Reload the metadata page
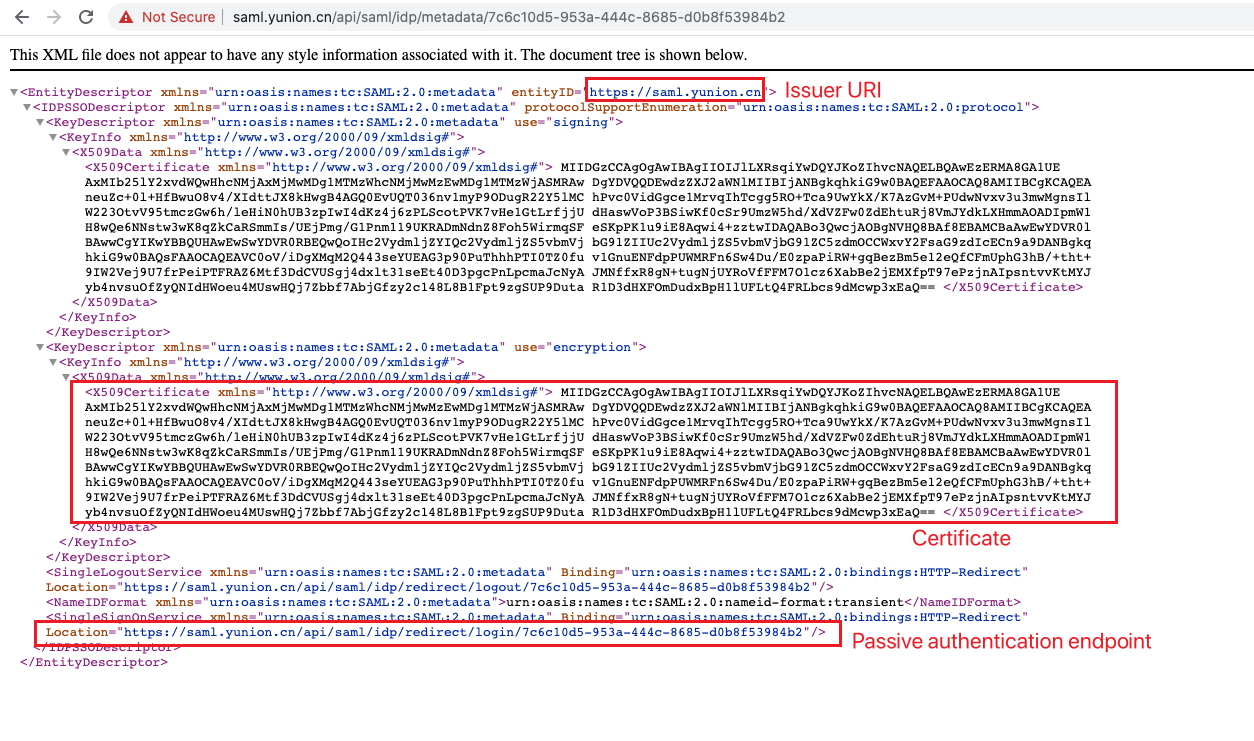 [86, 17]
